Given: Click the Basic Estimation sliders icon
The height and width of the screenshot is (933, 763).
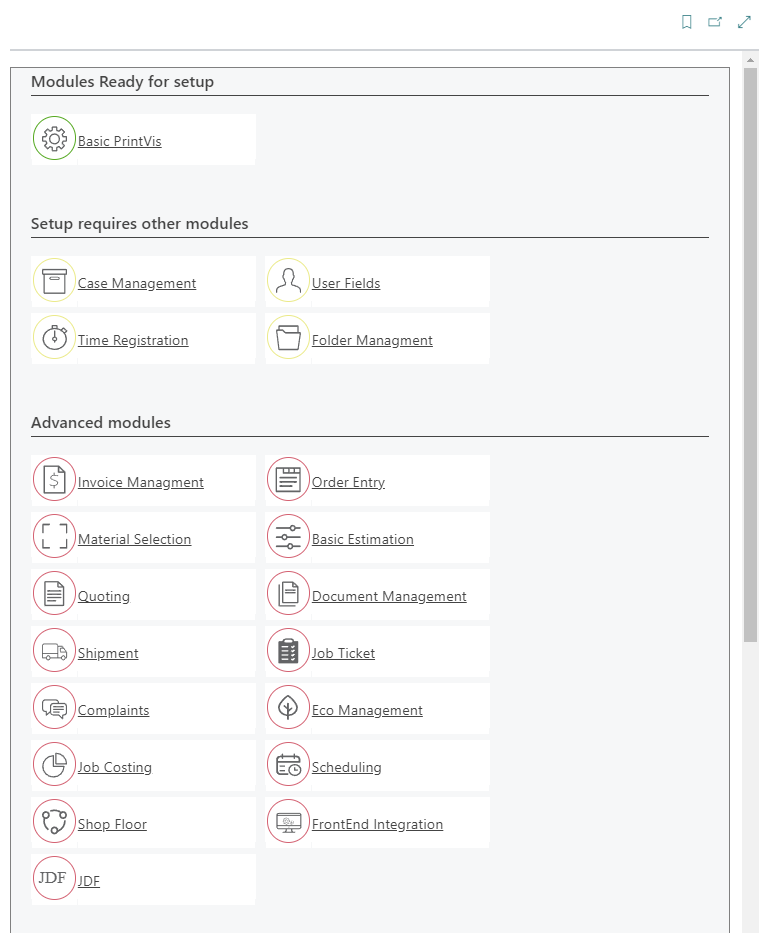Looking at the screenshot, I should pyautogui.click(x=289, y=536).
